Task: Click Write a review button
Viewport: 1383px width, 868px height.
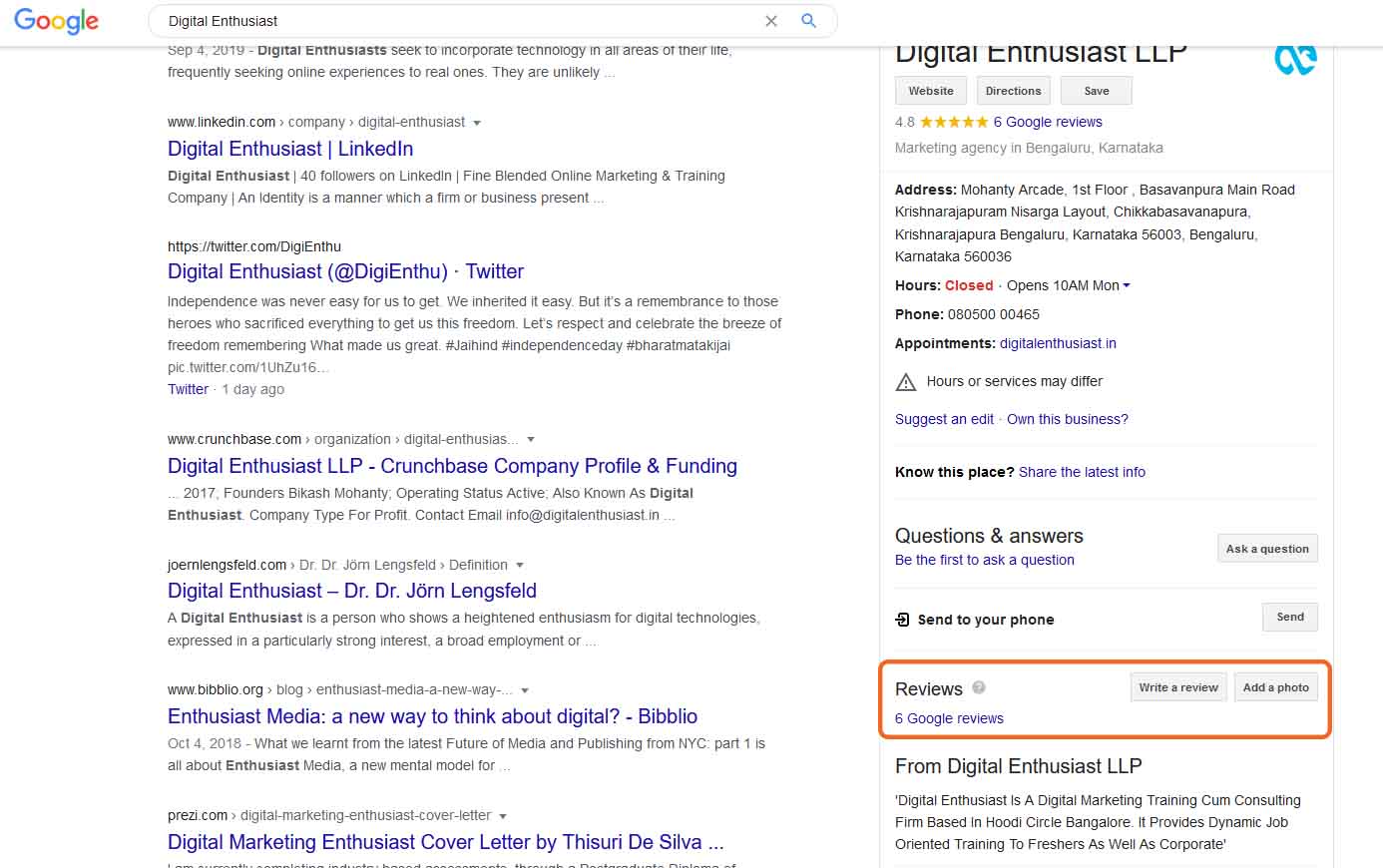Action: pos(1178,687)
